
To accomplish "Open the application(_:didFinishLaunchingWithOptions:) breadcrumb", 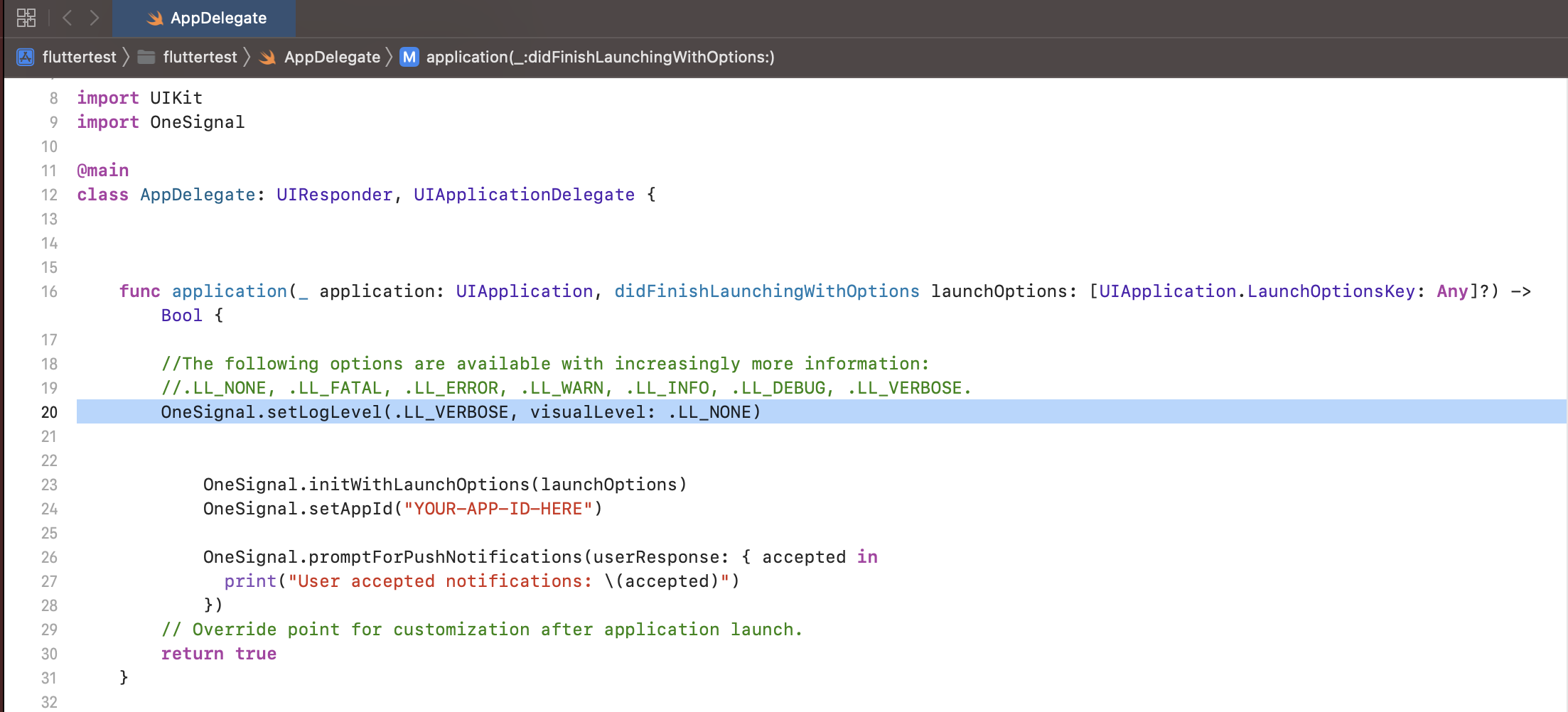I will click(x=600, y=57).
